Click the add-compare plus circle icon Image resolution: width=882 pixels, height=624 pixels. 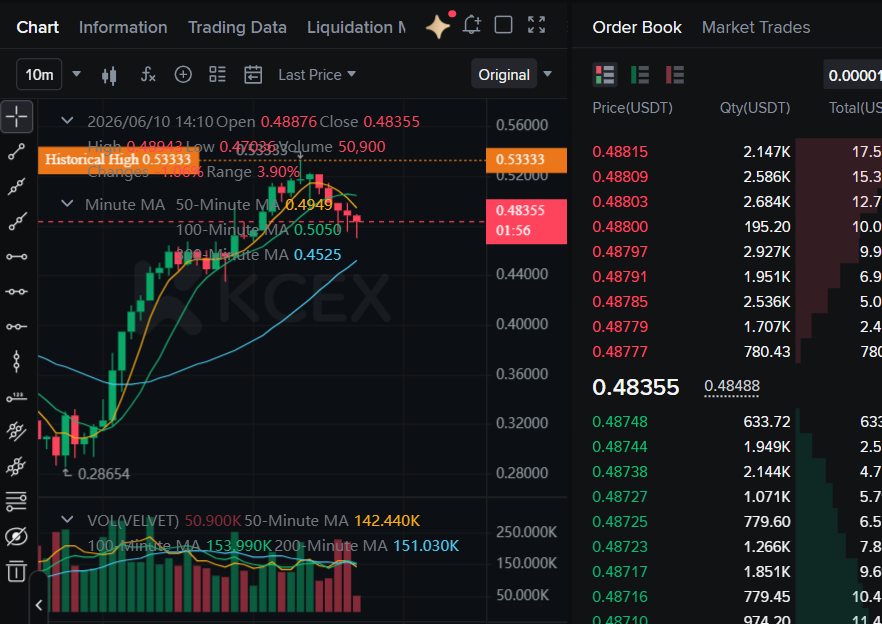coord(183,74)
